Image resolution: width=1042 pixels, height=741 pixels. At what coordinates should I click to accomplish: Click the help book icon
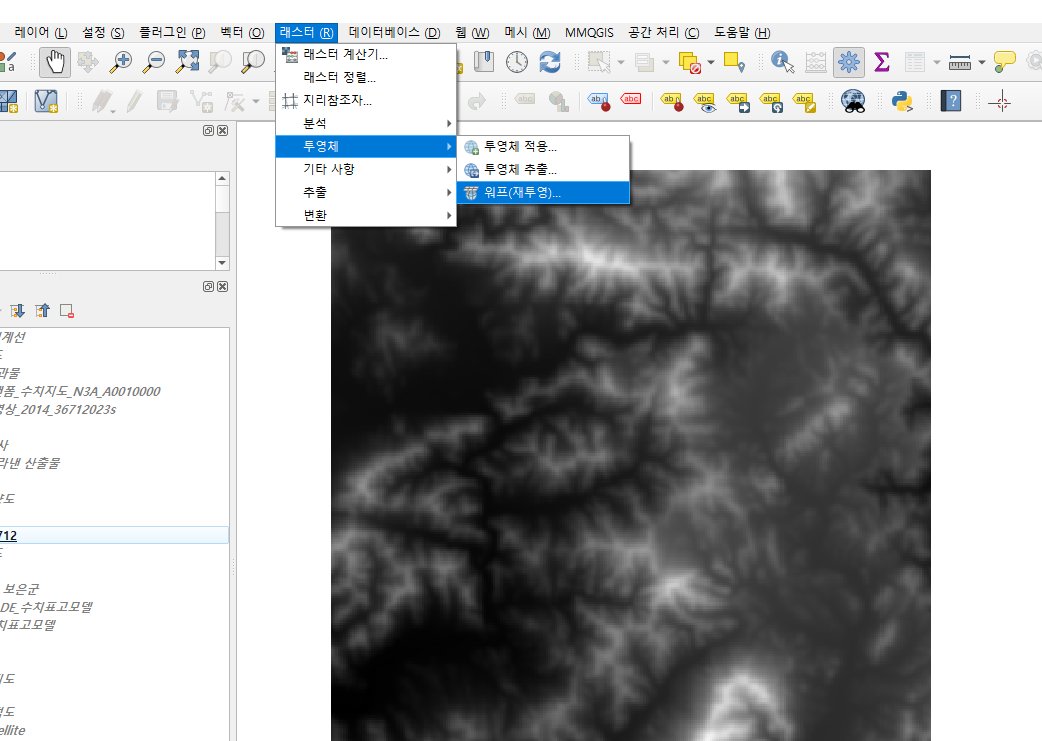(950, 101)
